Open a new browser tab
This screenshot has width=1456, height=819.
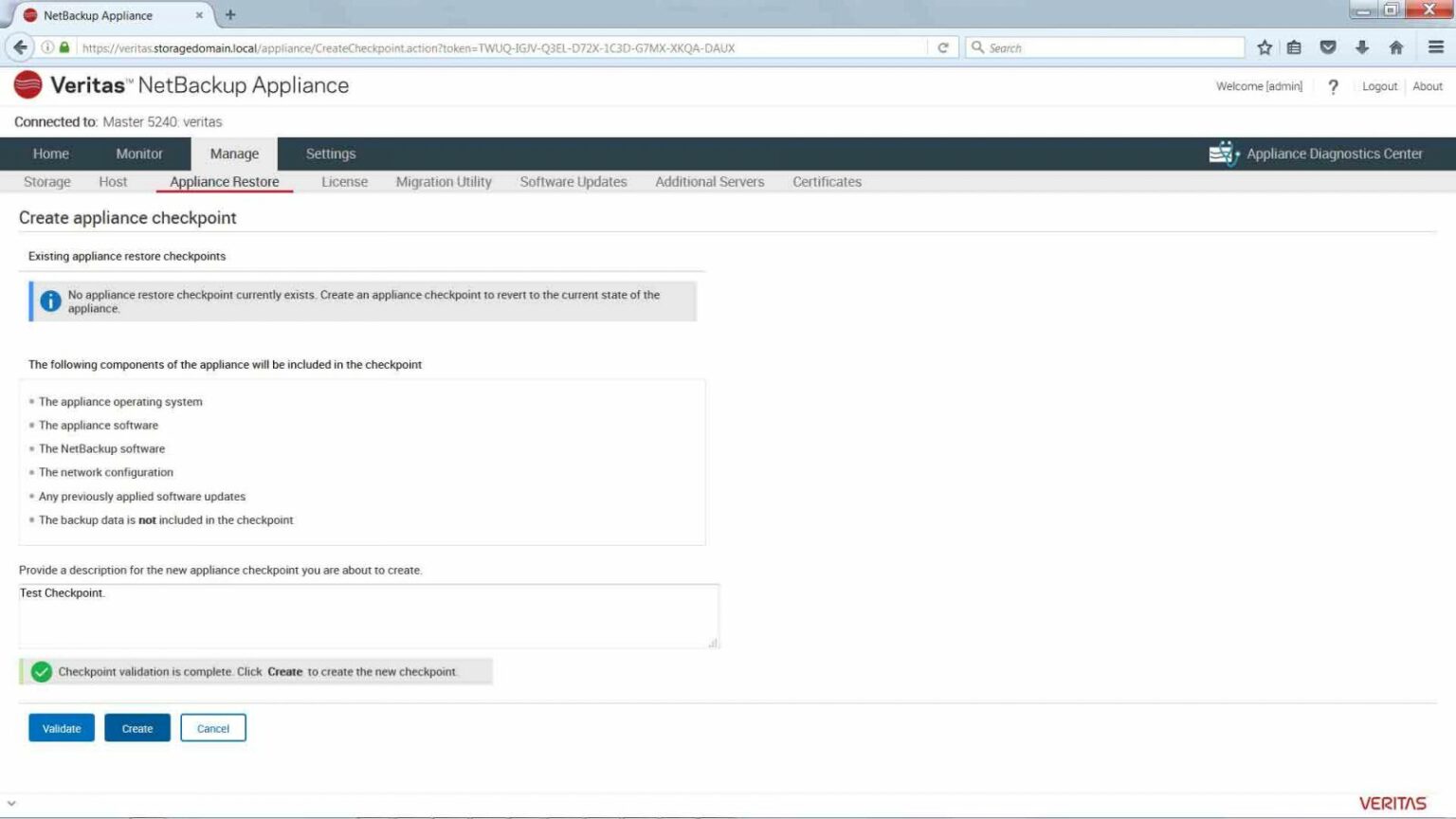coord(230,15)
